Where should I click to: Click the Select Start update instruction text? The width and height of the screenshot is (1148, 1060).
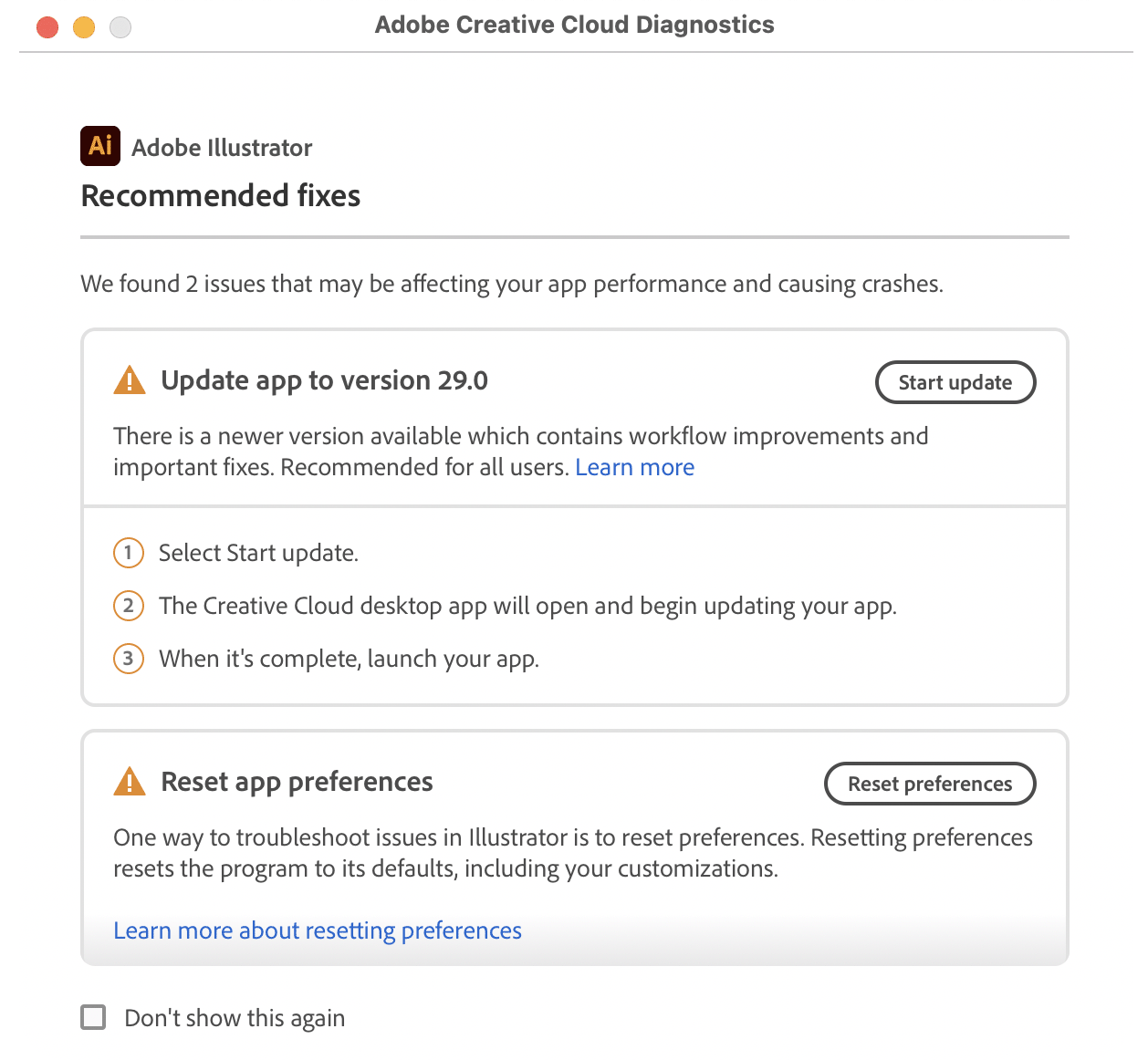click(258, 553)
